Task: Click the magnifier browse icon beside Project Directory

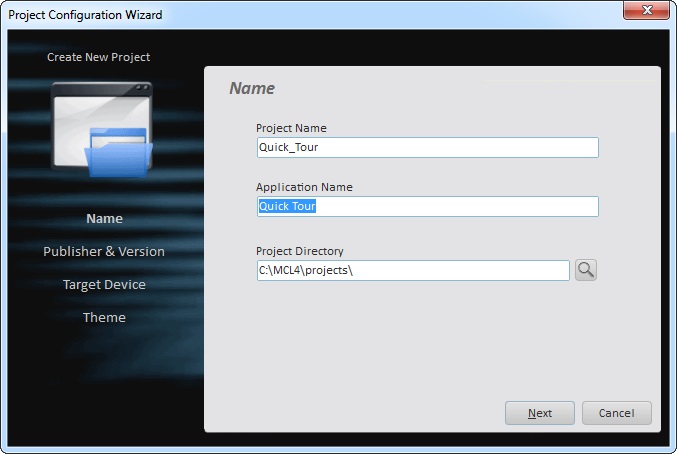Action: click(586, 270)
